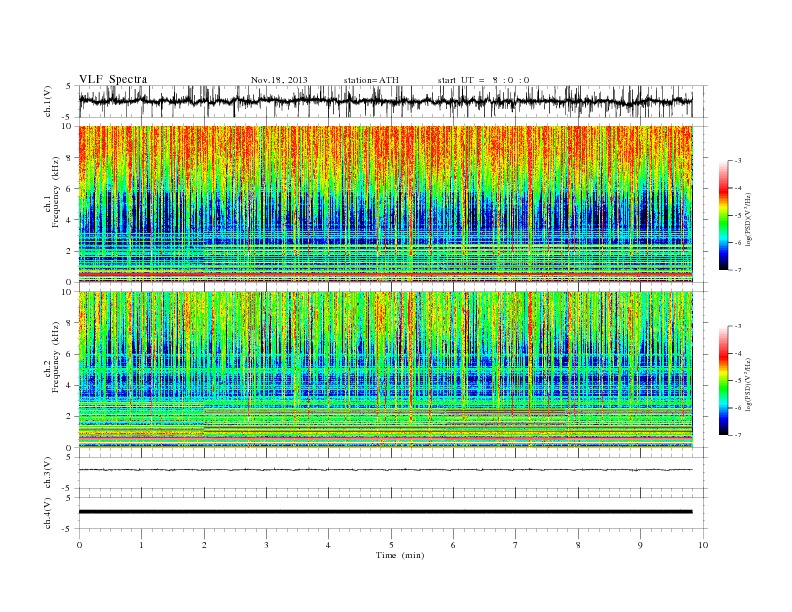This screenshot has height=612, width=792.
Task: Click the time axis tick label "4"
Action: coord(328,545)
